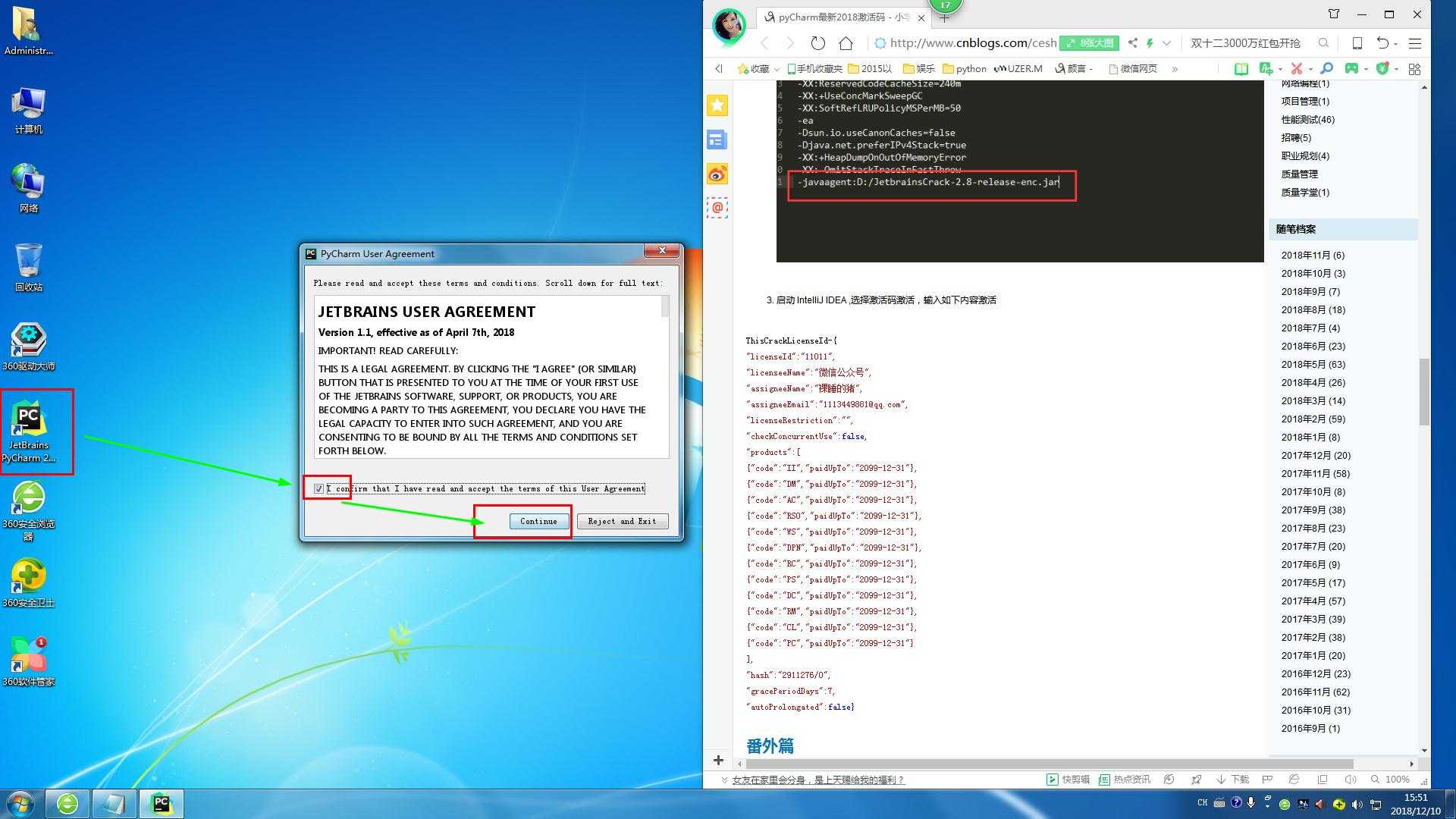1456x819 pixels.
Task: Open the 2018年5月 (63) archive link
Action: coord(1313,365)
